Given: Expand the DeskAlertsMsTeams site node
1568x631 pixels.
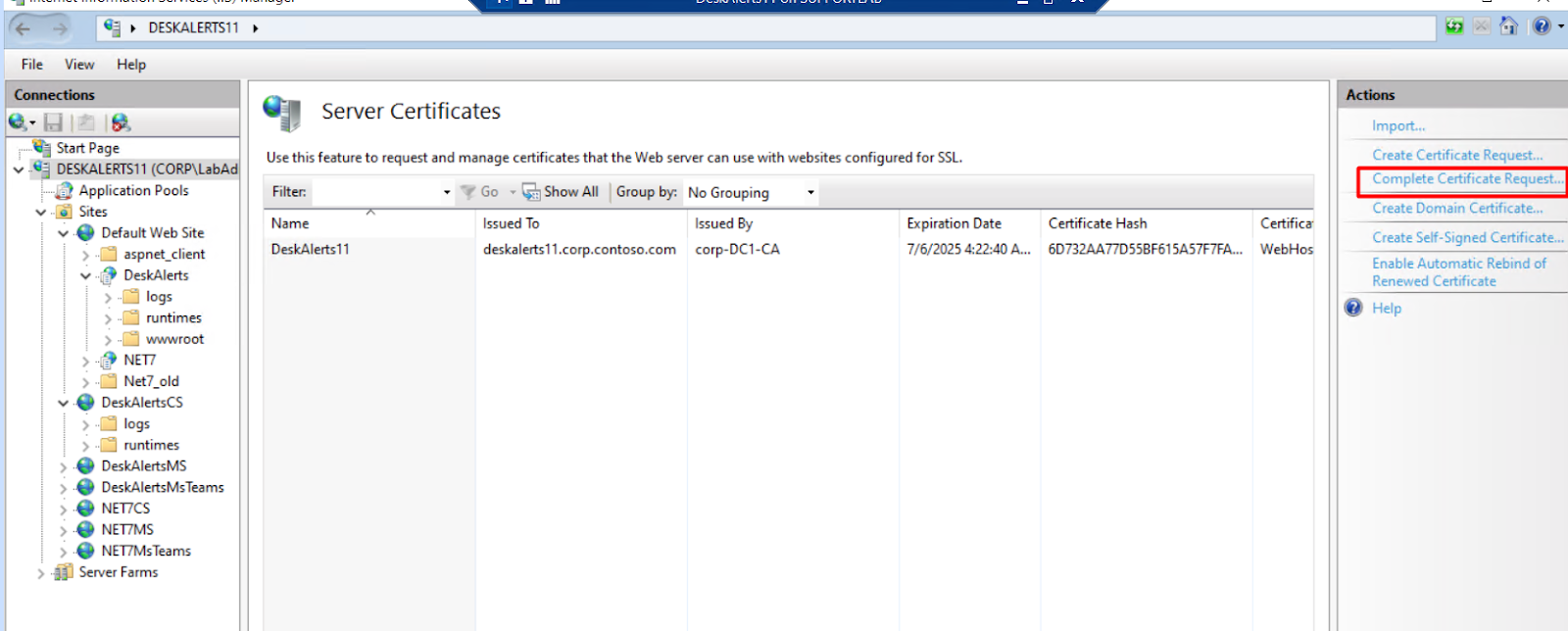Looking at the screenshot, I should (x=64, y=488).
